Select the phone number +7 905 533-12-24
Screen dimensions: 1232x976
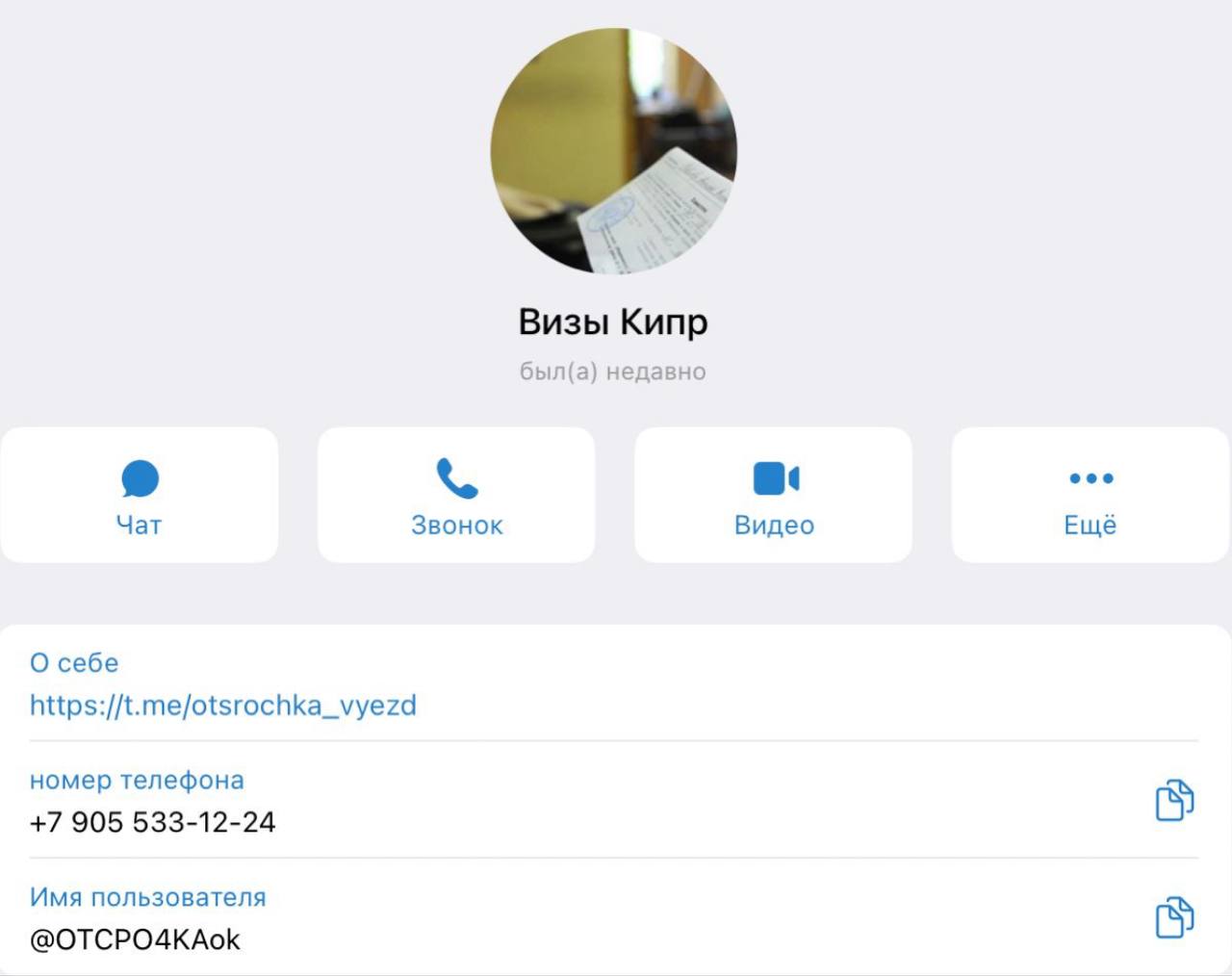tap(153, 822)
